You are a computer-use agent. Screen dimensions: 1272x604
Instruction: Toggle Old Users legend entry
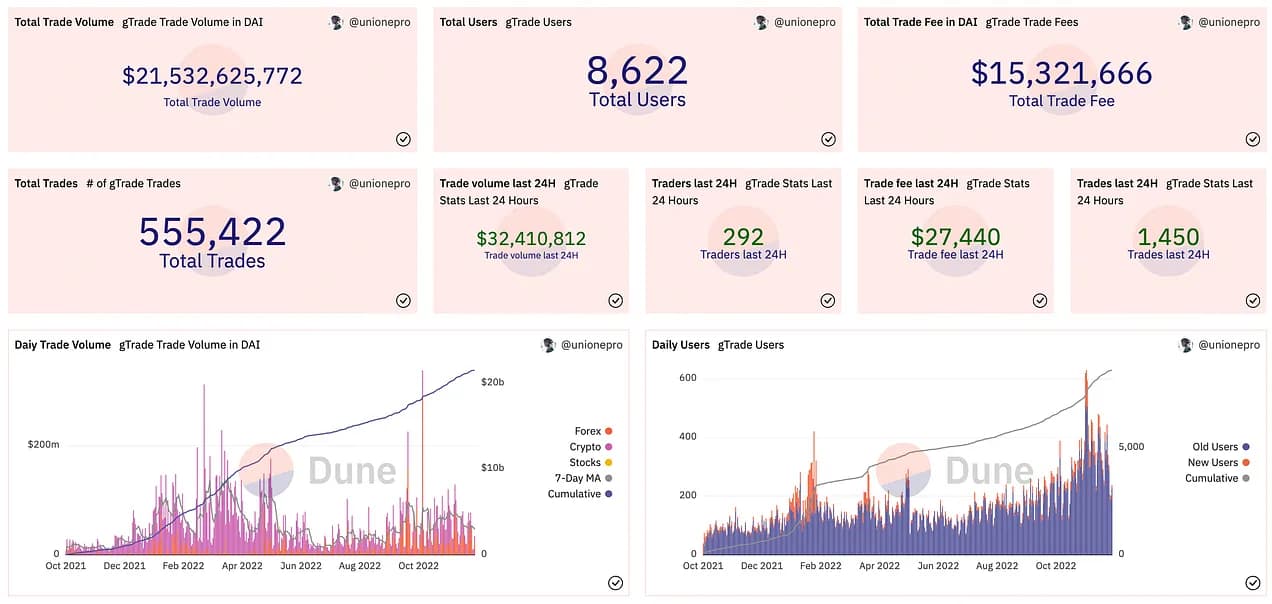(x=1221, y=447)
